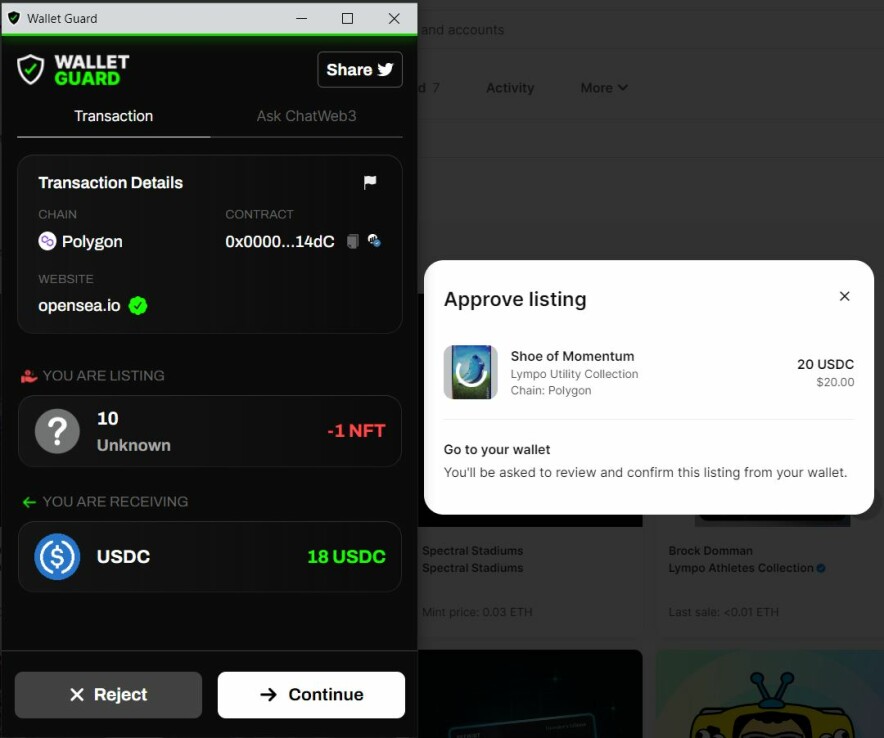
Task: Open the contract in the block explorer icon
Action: pyautogui.click(x=374, y=240)
